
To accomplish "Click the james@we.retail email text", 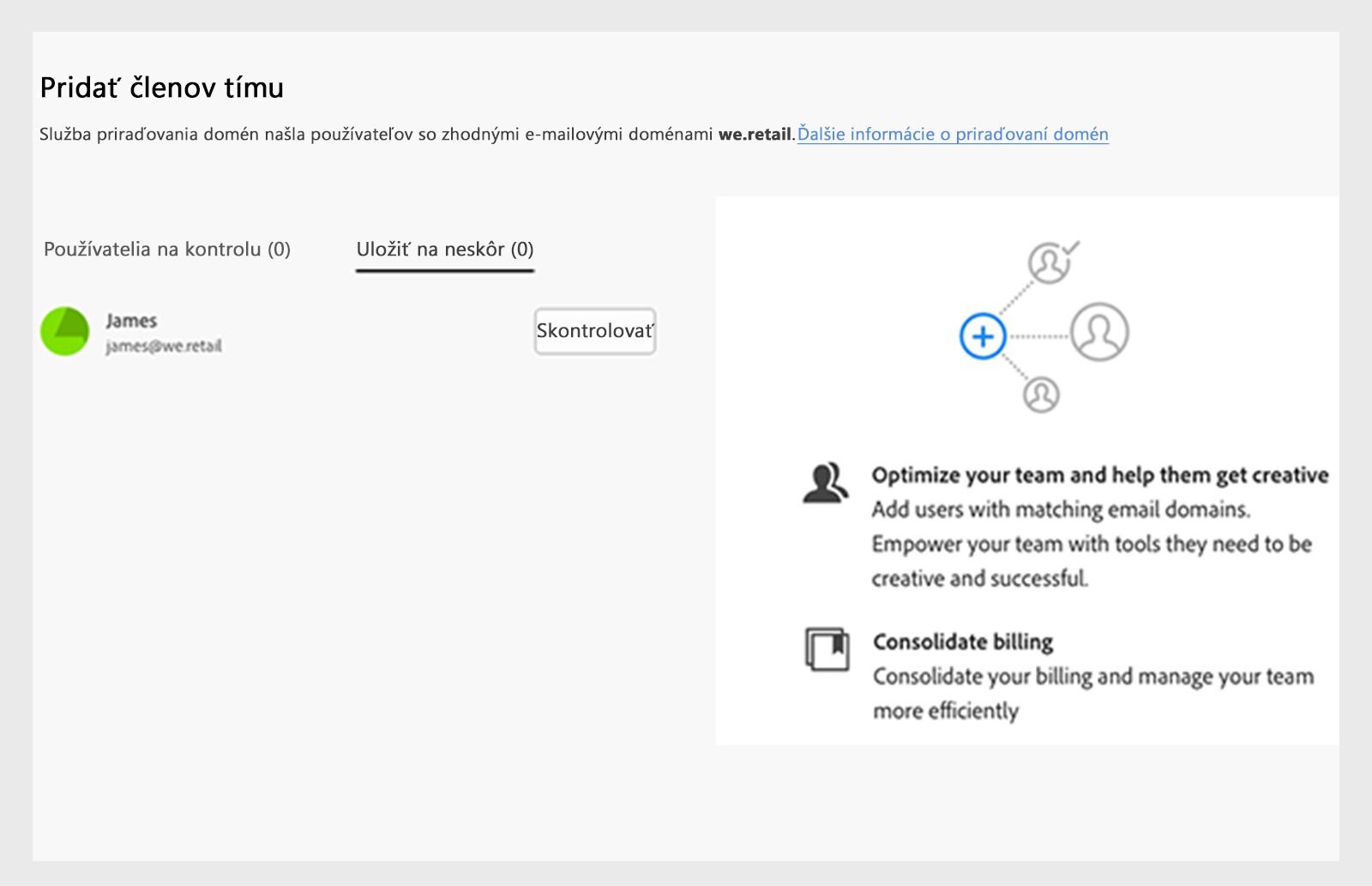I will coord(164,347).
